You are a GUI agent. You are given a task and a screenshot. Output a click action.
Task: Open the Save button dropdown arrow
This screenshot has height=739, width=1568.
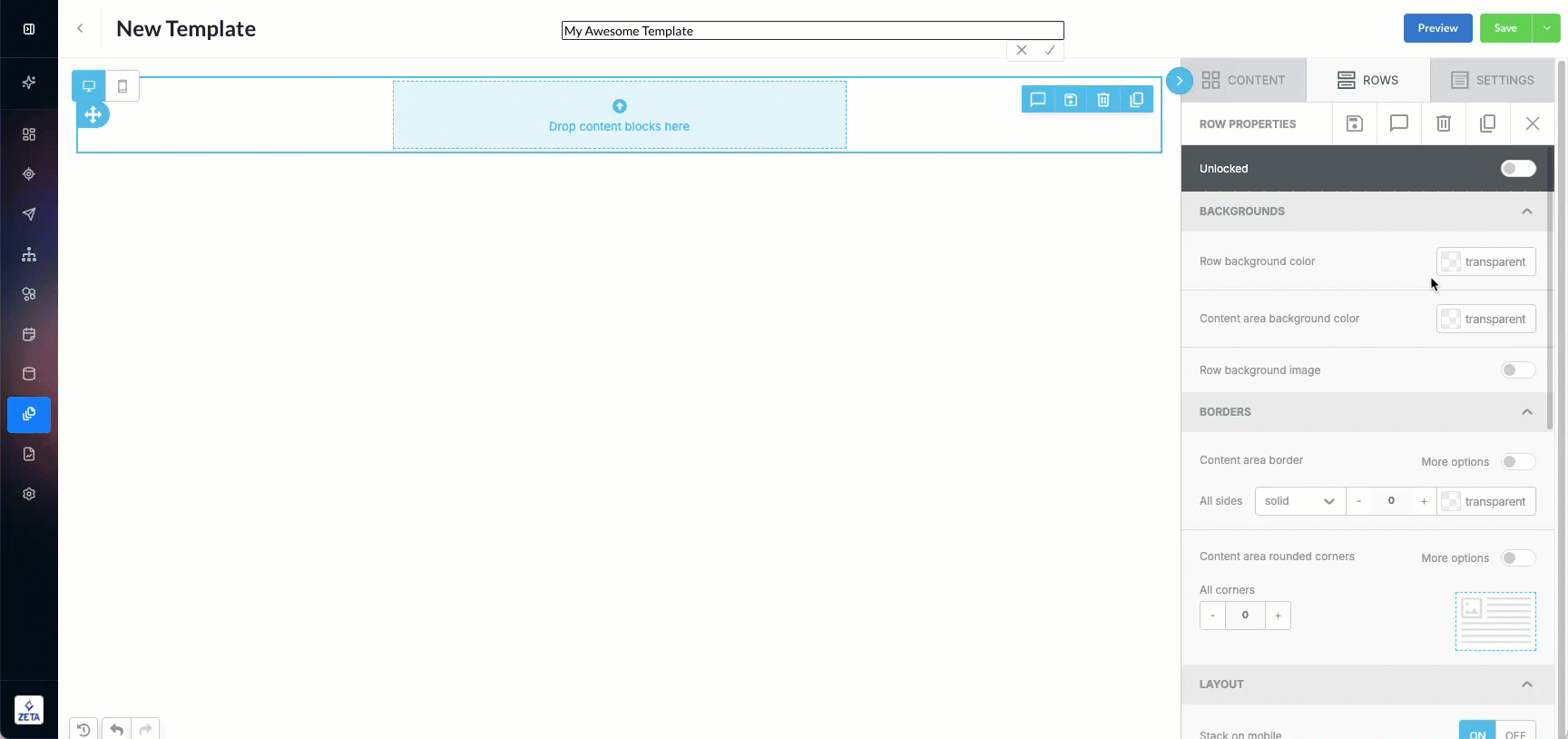(x=1546, y=28)
